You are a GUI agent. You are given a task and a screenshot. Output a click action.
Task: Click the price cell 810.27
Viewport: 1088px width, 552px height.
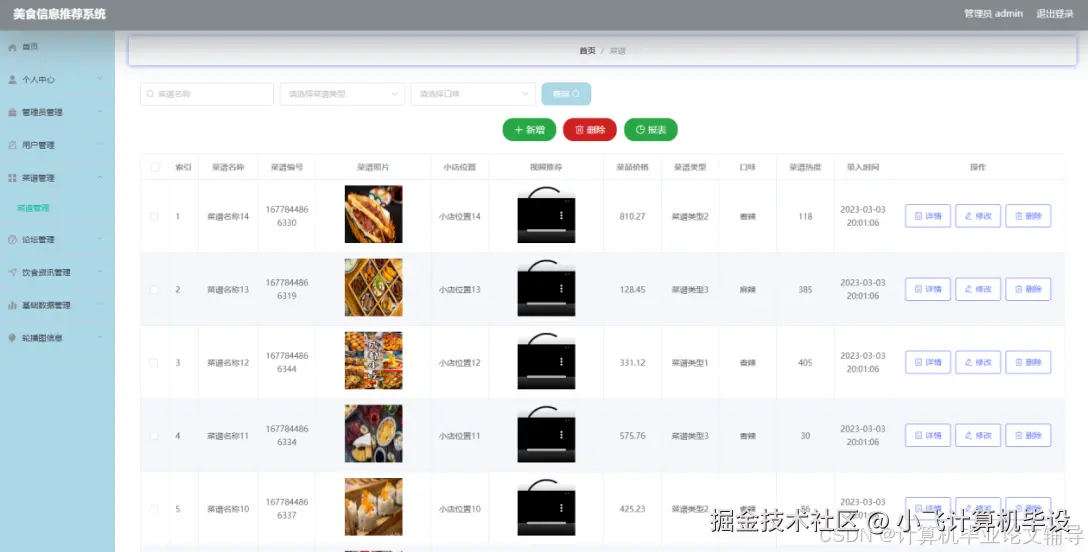[632, 216]
